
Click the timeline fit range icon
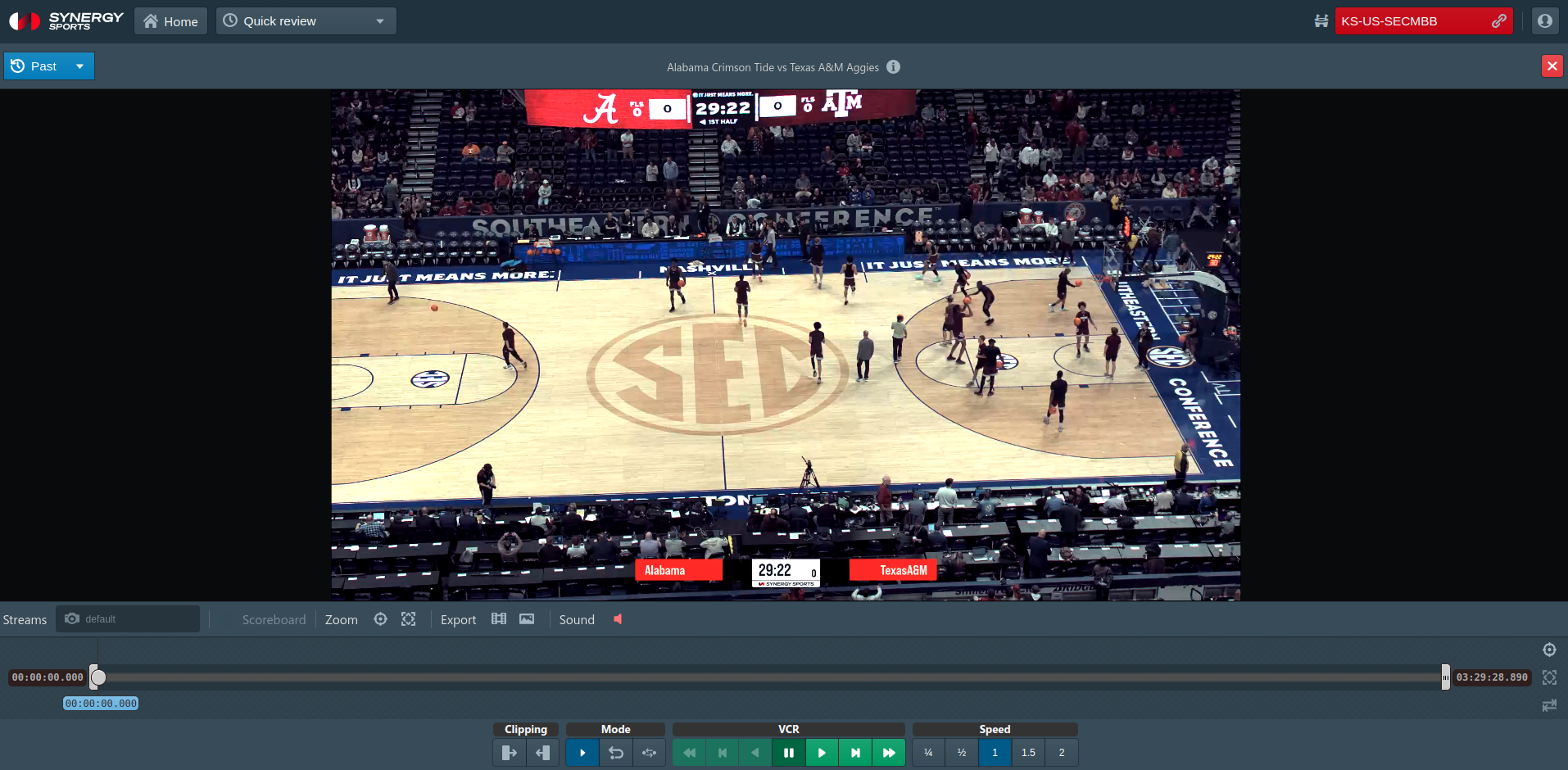point(1549,677)
